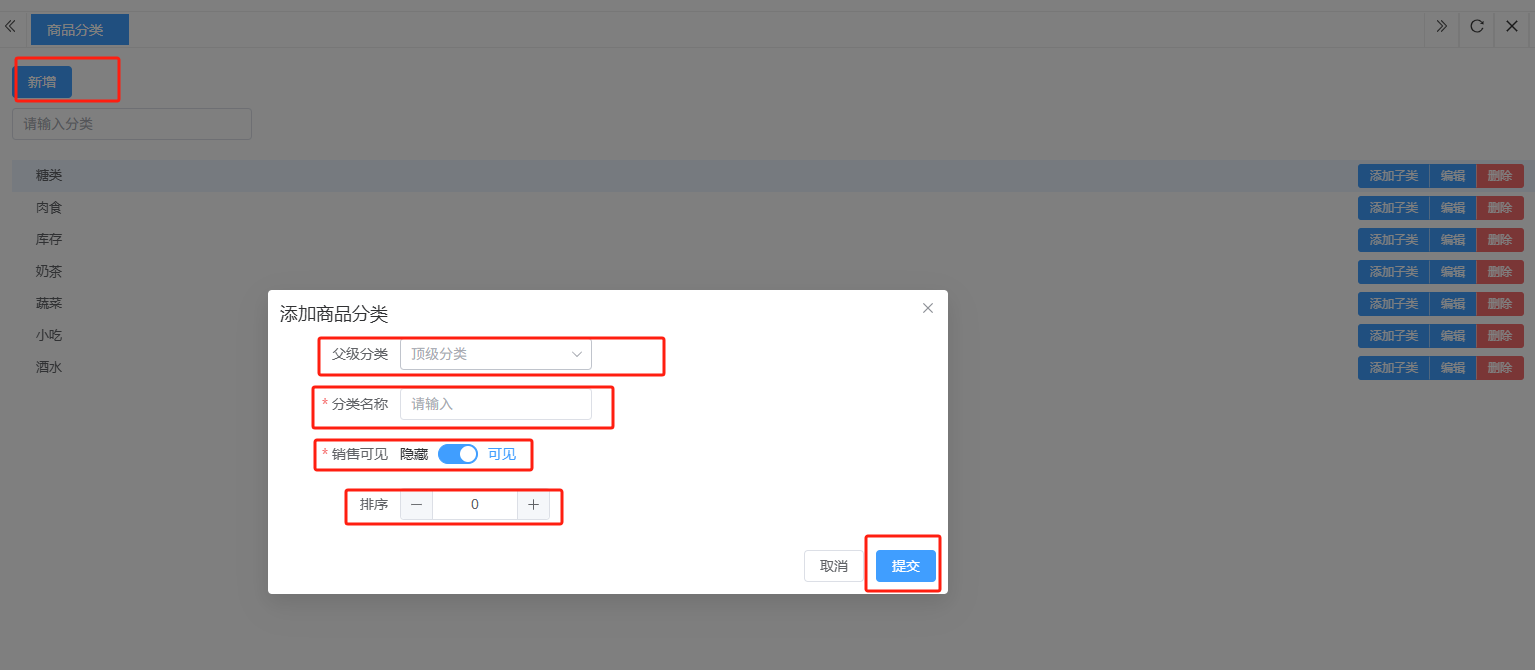Select the 隐藏 label of visibility switch

coord(414,454)
